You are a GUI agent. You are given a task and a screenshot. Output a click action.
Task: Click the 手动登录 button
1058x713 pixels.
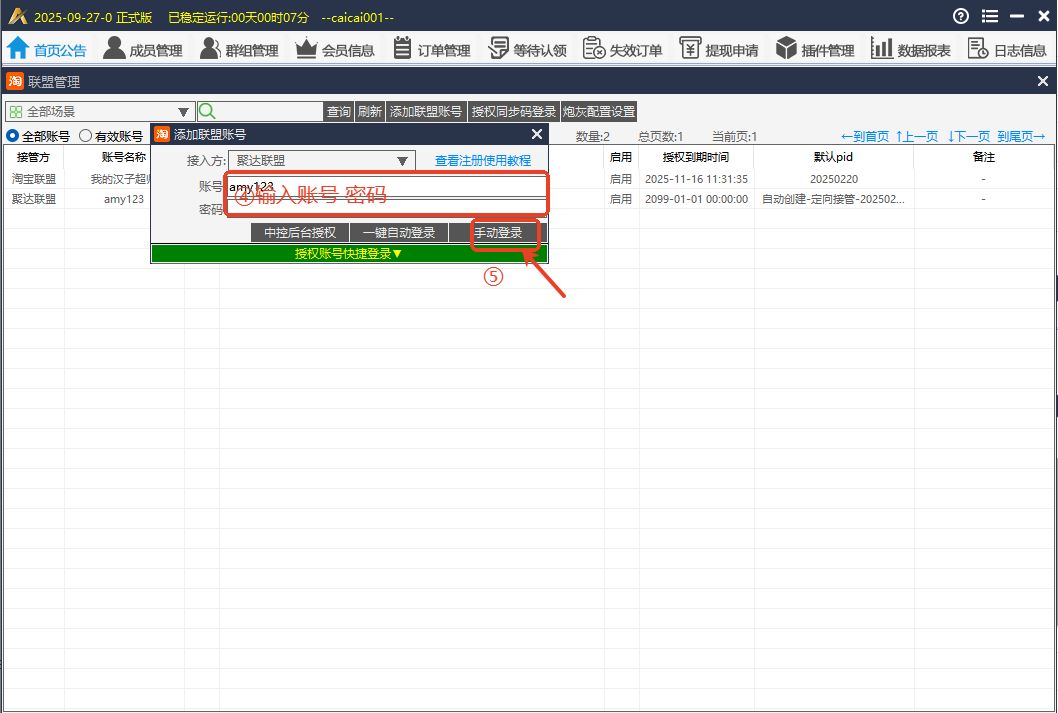[498, 233]
